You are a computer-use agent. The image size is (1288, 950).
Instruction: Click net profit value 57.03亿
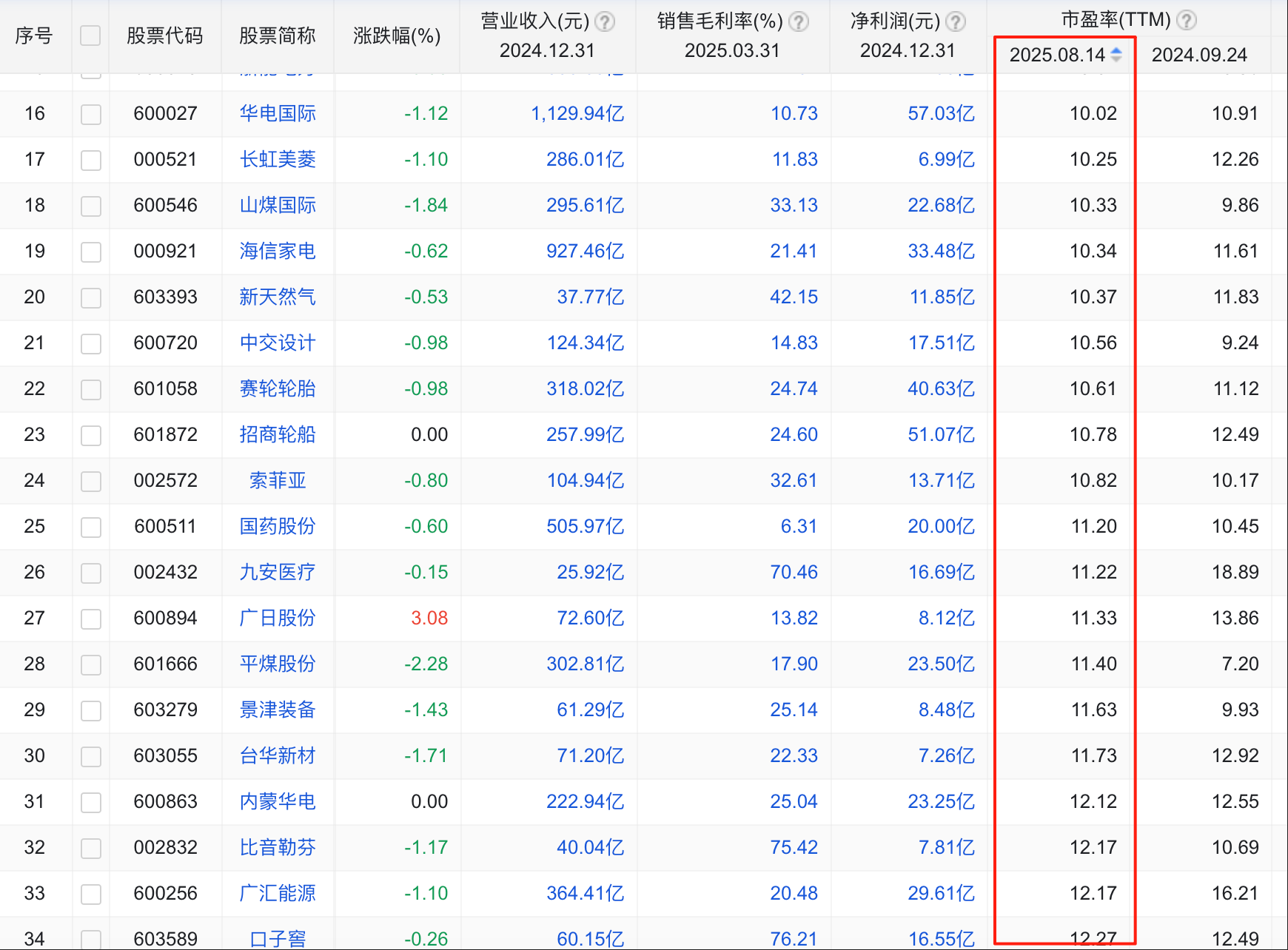point(941,113)
